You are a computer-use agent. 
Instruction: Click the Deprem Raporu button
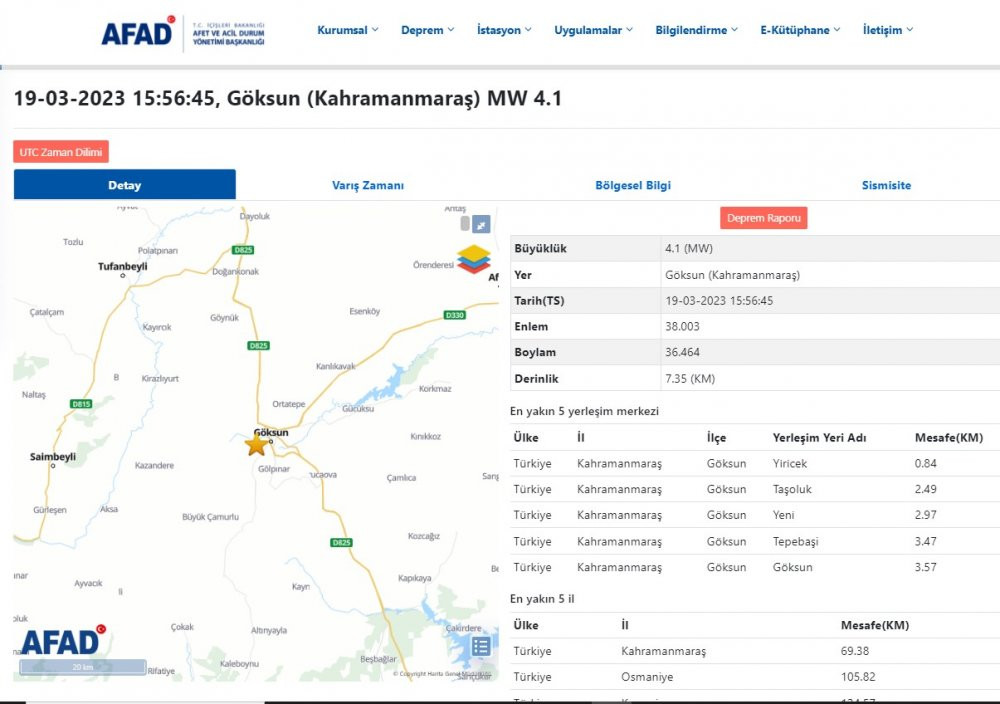[x=763, y=218]
